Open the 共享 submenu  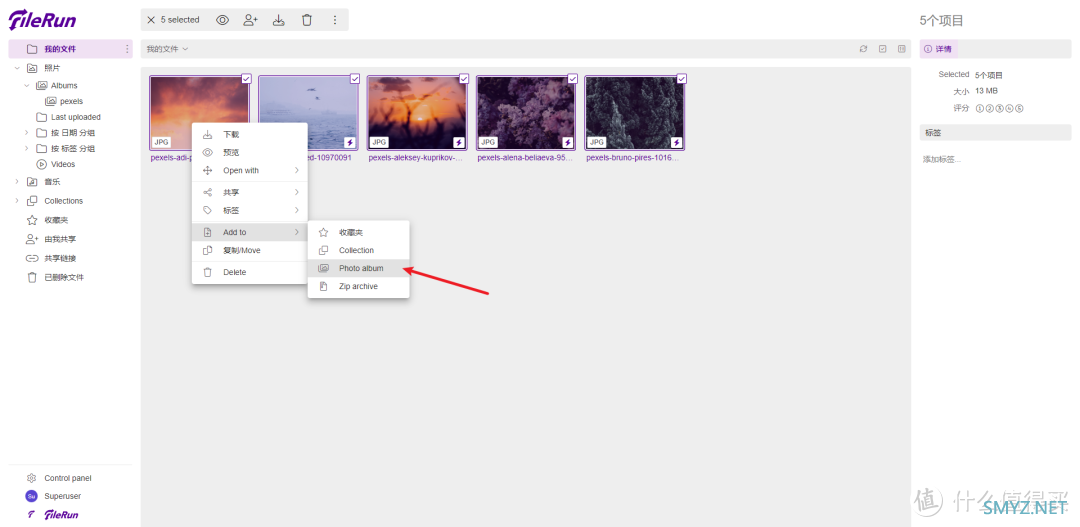coord(249,192)
